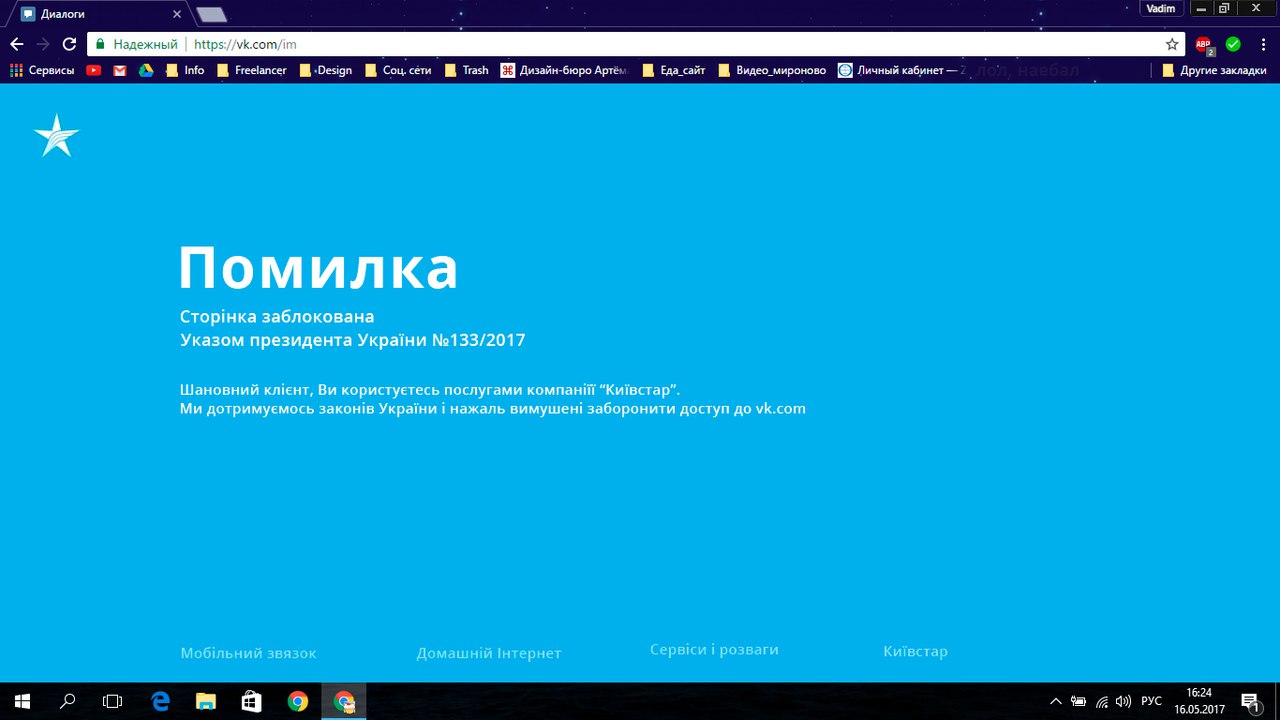Launch Microsoft Edge from the taskbar
Image resolution: width=1280 pixels, height=720 pixels.
[160, 701]
